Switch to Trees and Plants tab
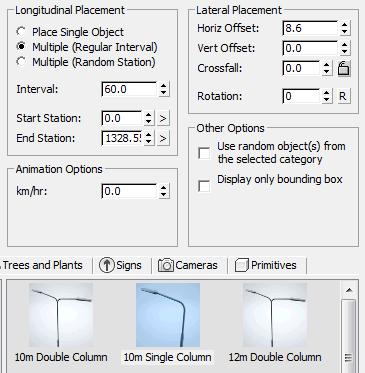Screen dimensions: 365x373 (x=45, y=265)
